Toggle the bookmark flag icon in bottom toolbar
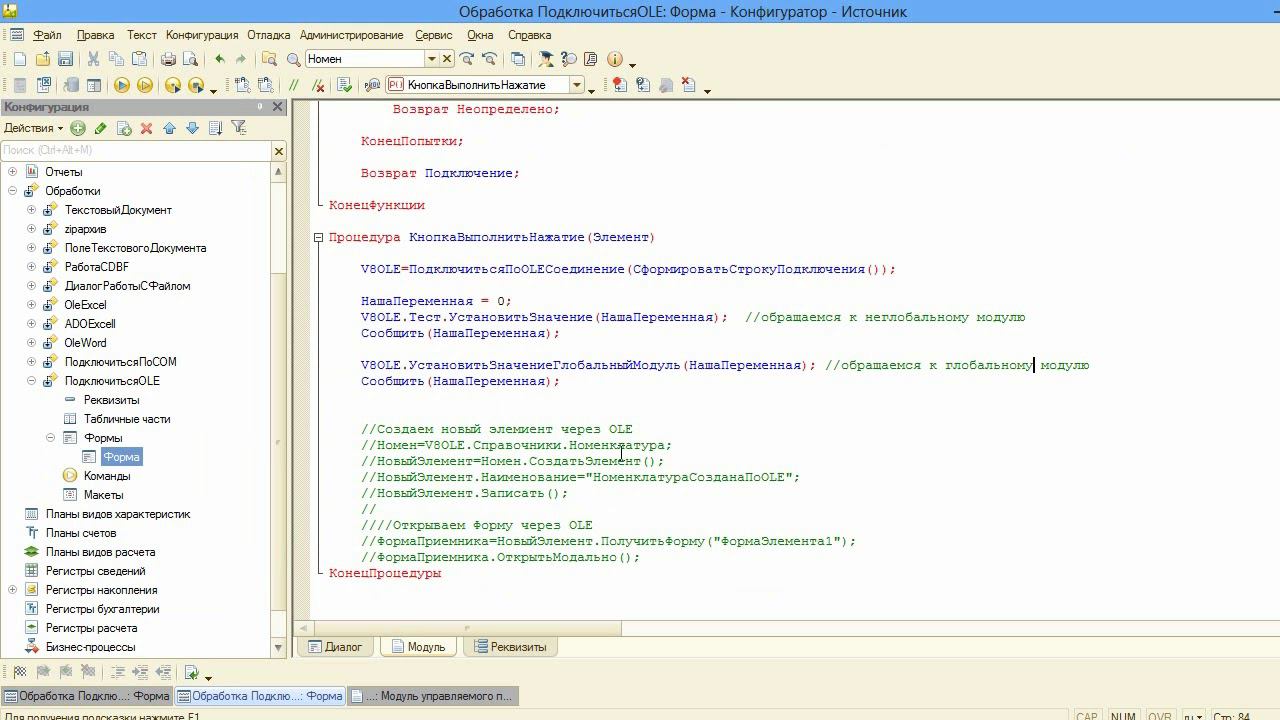The width and height of the screenshot is (1280, 720). [x=19, y=673]
